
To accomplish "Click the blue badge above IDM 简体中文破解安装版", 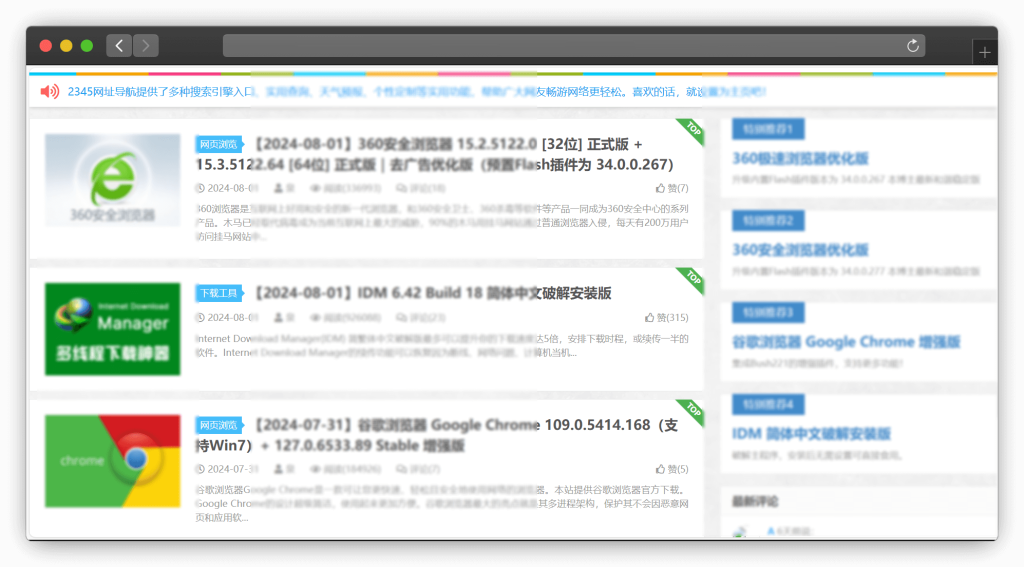I will [x=768, y=404].
